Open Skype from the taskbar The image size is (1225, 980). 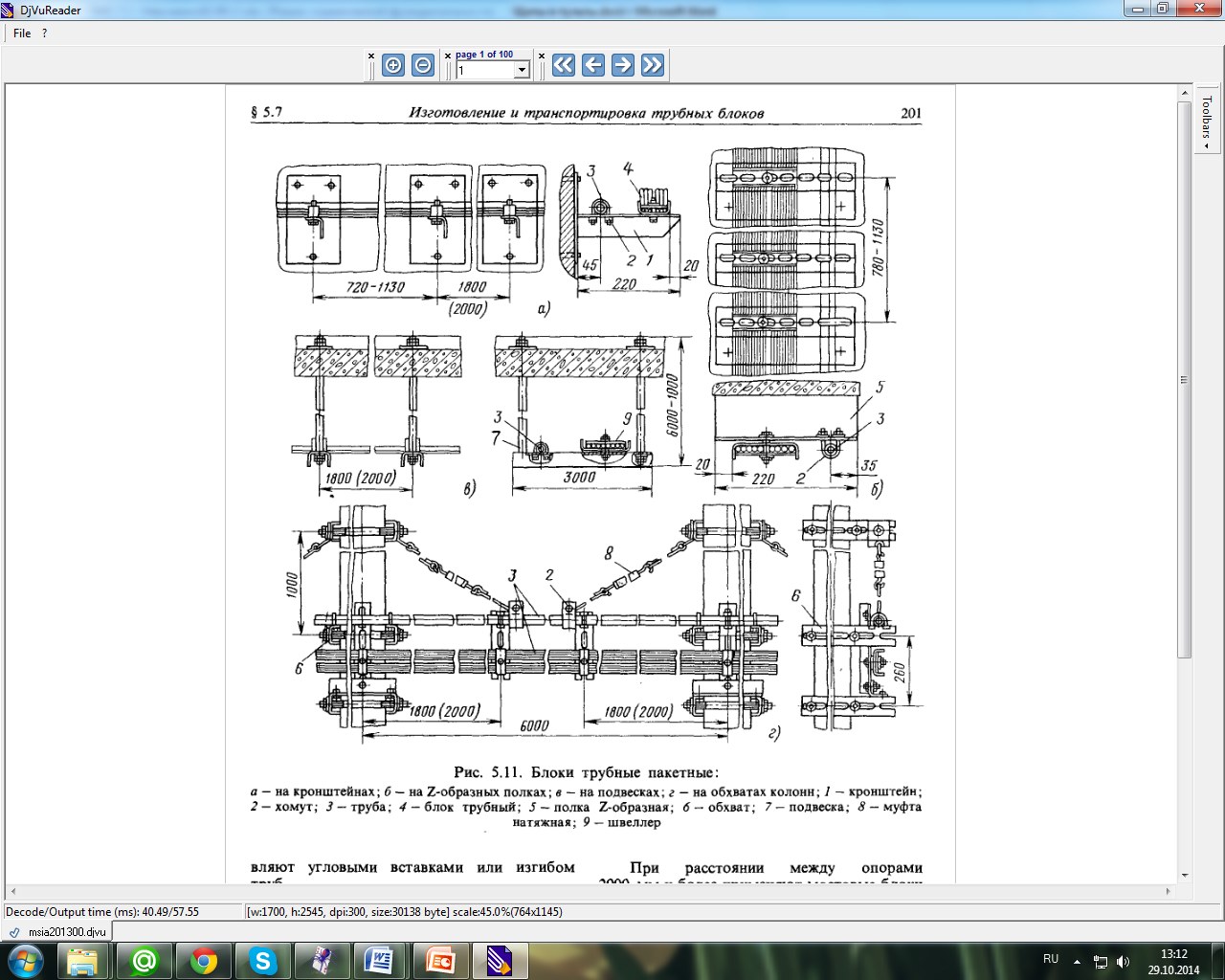tap(262, 960)
